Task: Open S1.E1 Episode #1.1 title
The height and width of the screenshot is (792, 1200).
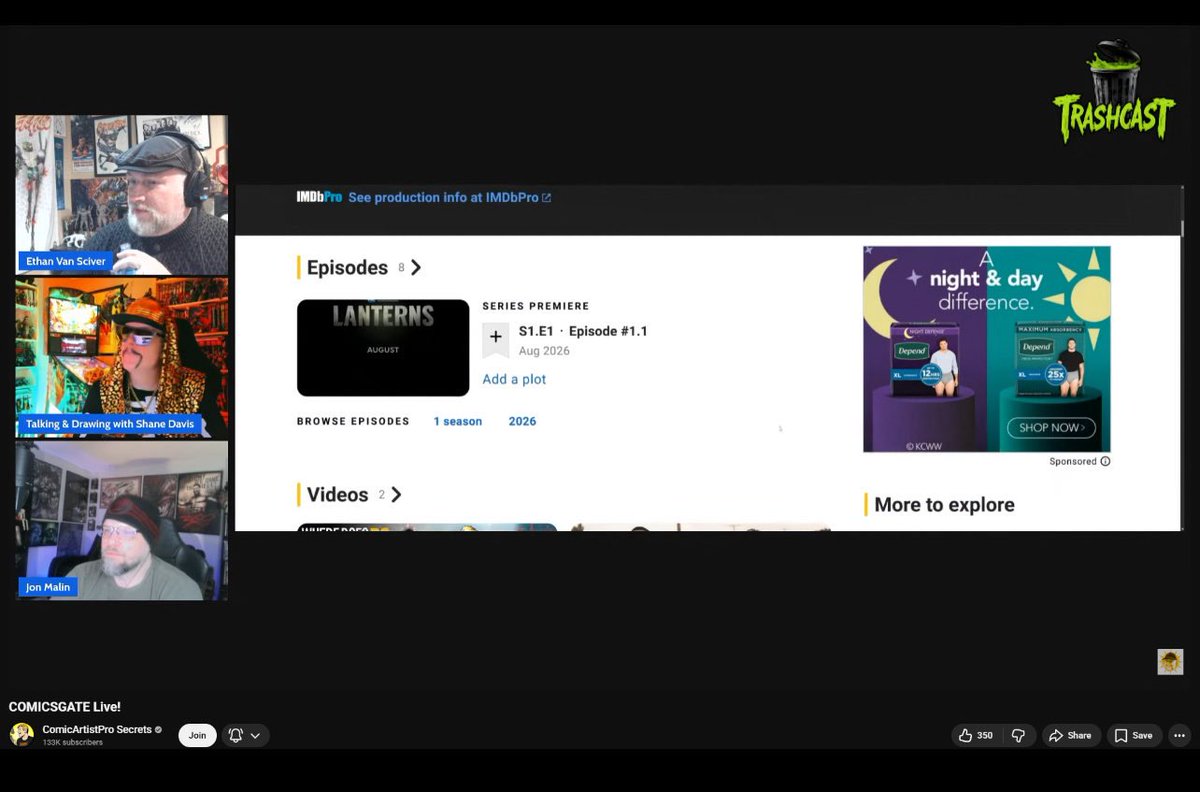Action: coord(583,331)
